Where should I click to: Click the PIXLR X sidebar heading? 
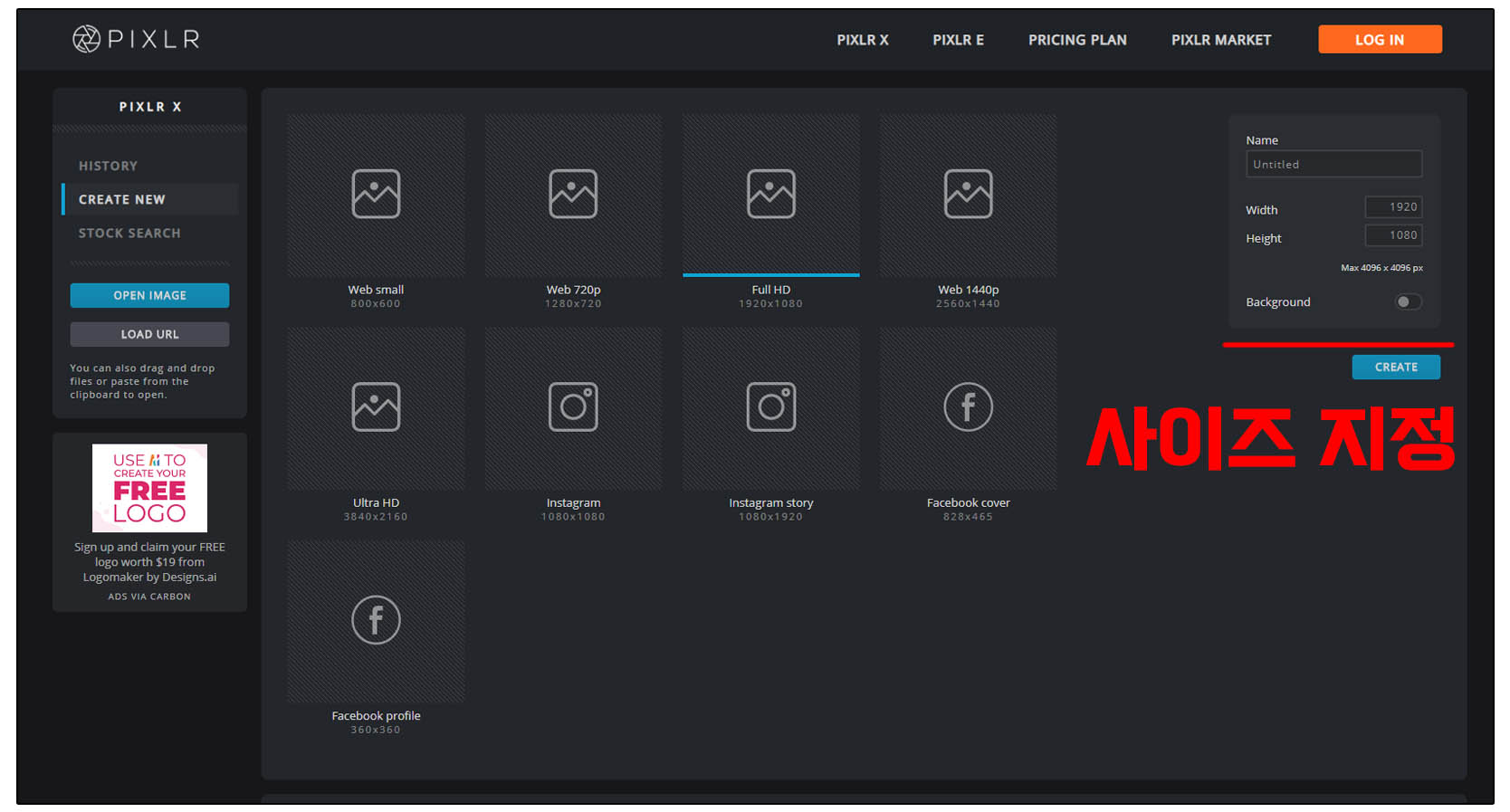click(x=150, y=107)
